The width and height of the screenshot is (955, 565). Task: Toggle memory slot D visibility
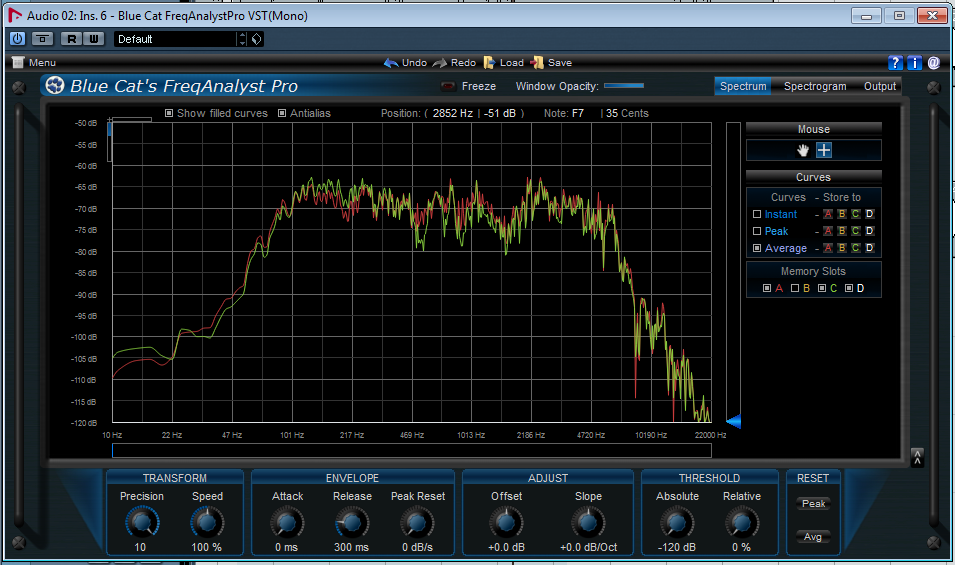coord(849,289)
